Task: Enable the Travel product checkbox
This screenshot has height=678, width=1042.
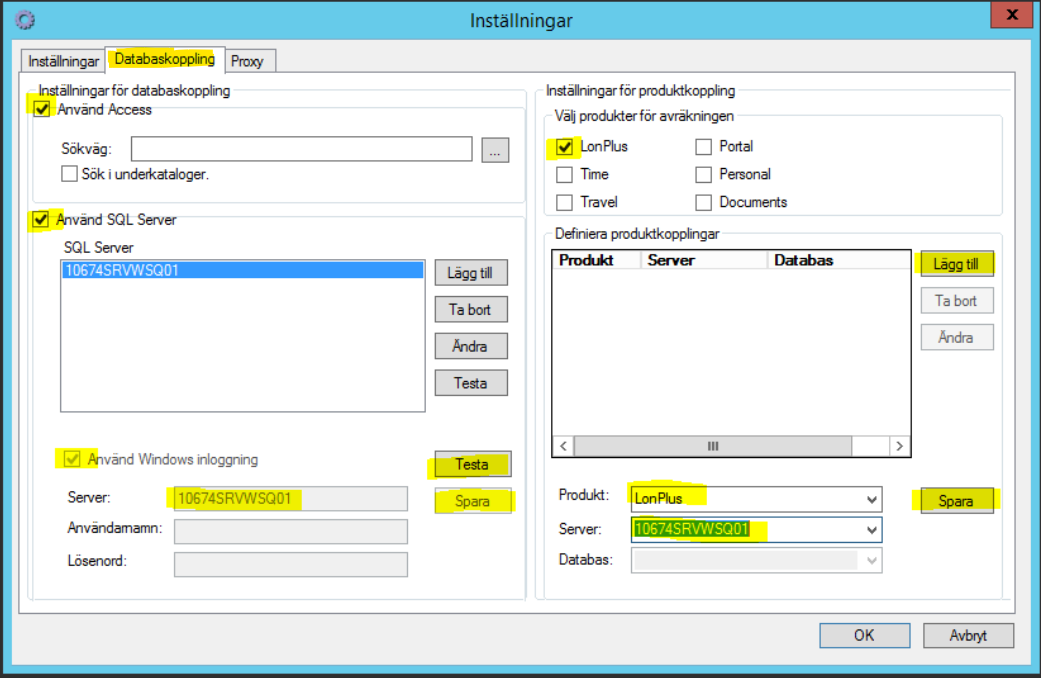Action: (x=564, y=202)
